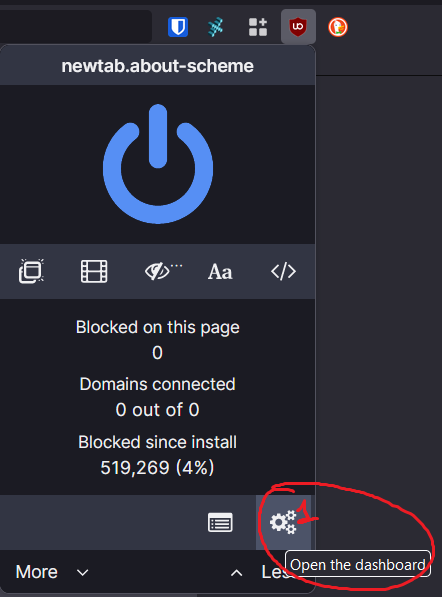The width and height of the screenshot is (442, 597).
Task: Expand panel with More chevron
Action: 83,572
